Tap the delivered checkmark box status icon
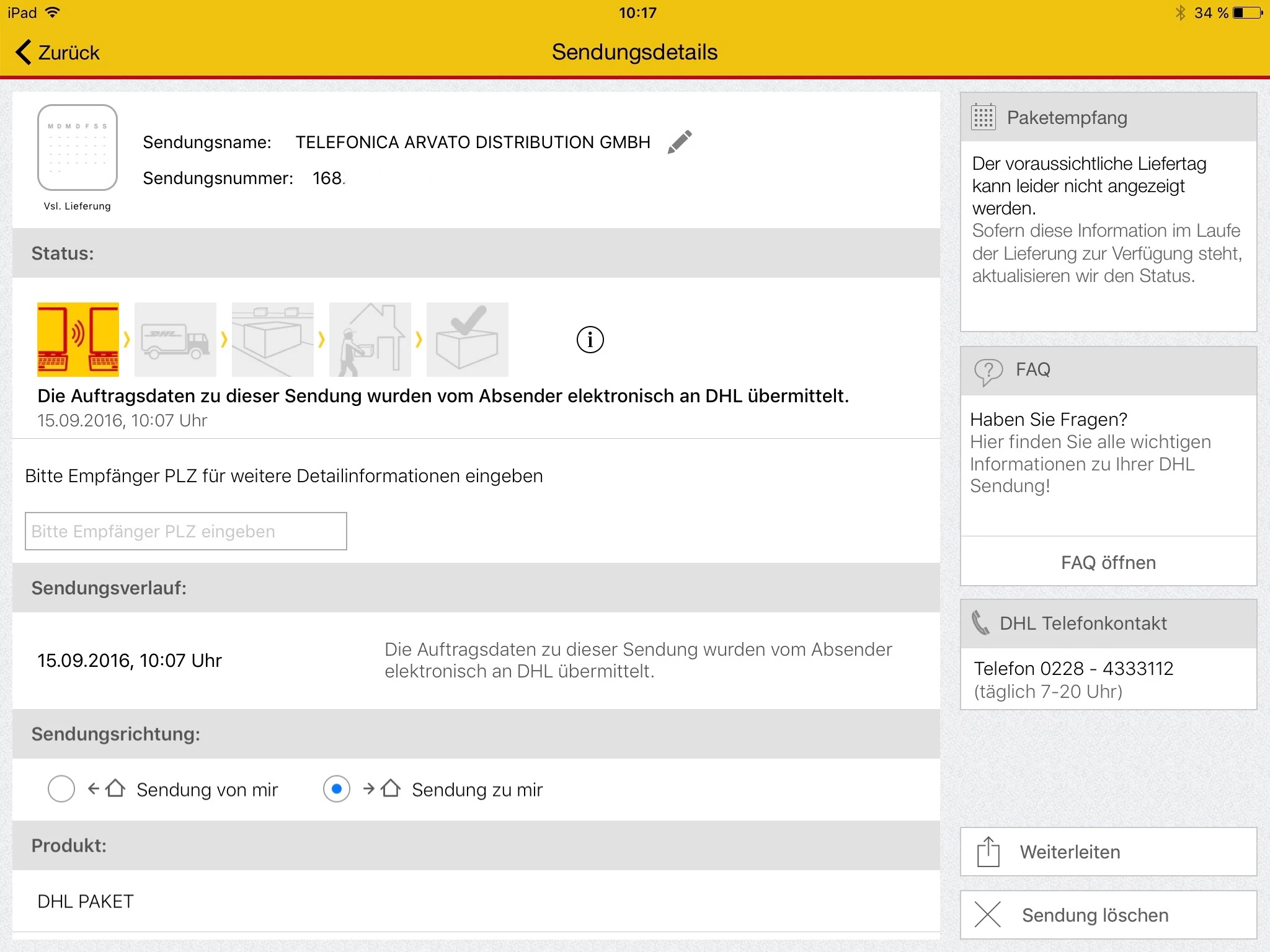1270x952 pixels. (x=468, y=340)
